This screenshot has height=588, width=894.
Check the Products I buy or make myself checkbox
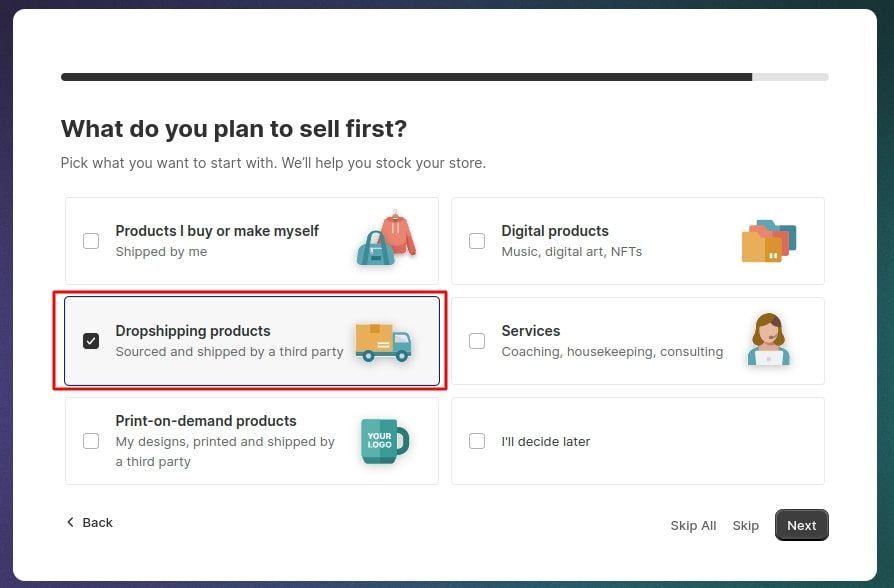[91, 241]
